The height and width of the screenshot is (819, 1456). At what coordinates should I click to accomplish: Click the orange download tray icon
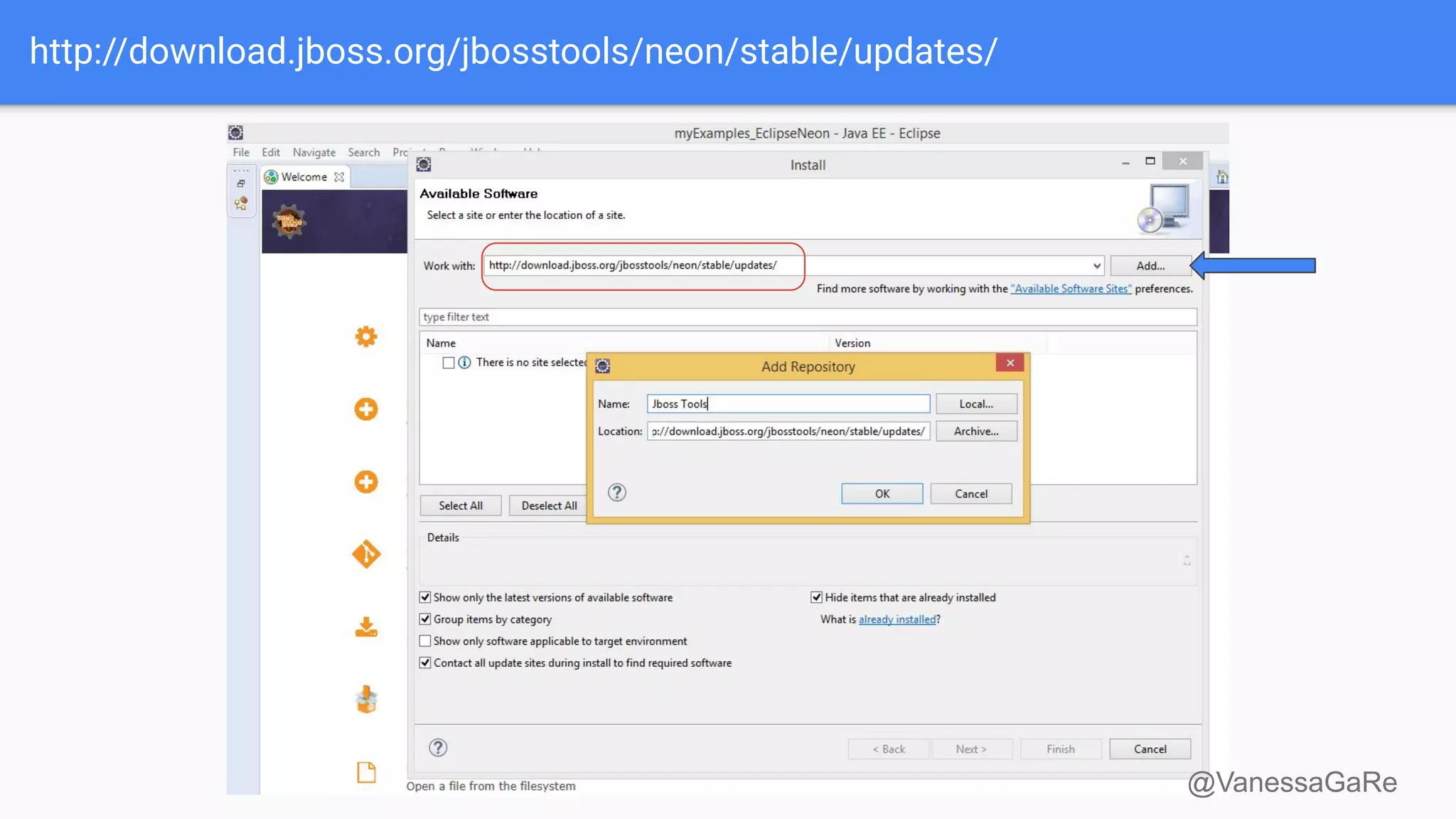point(366,627)
